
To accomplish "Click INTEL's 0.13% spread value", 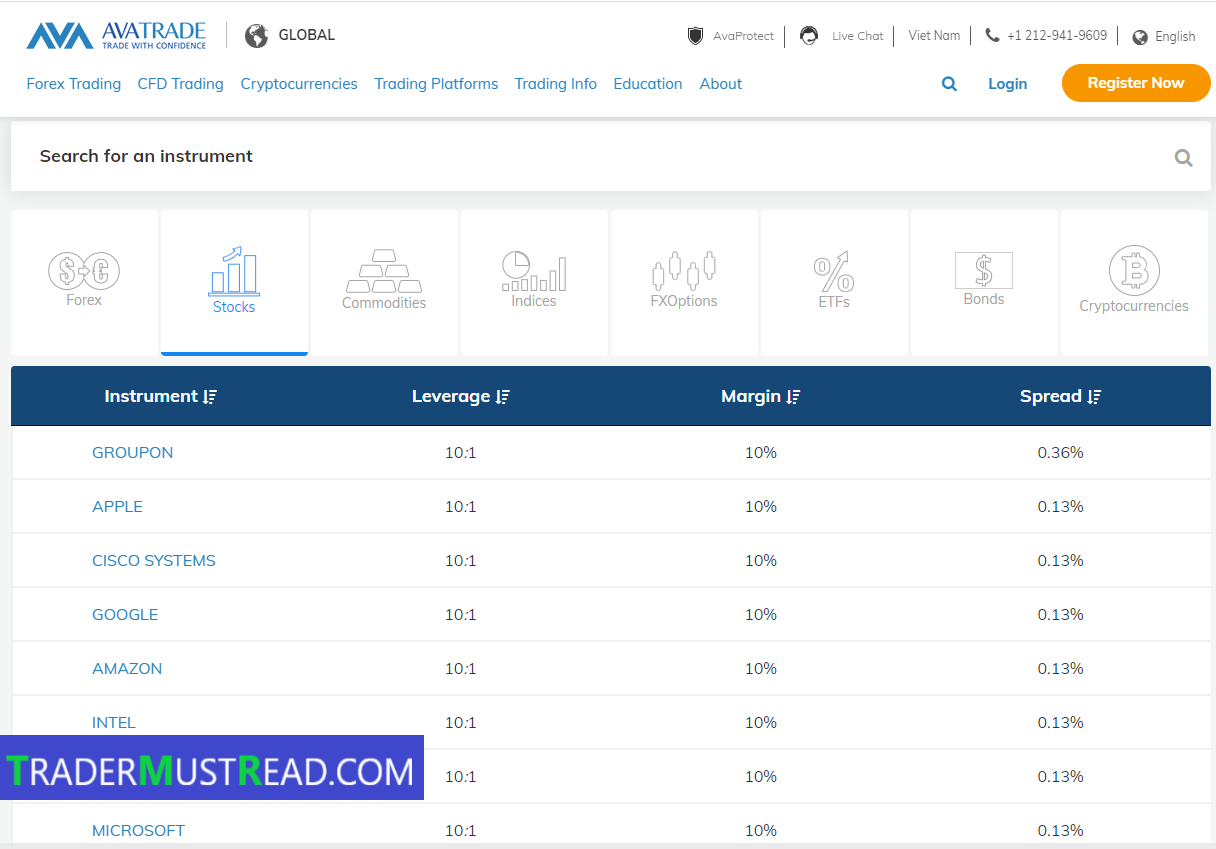I will (1061, 723).
